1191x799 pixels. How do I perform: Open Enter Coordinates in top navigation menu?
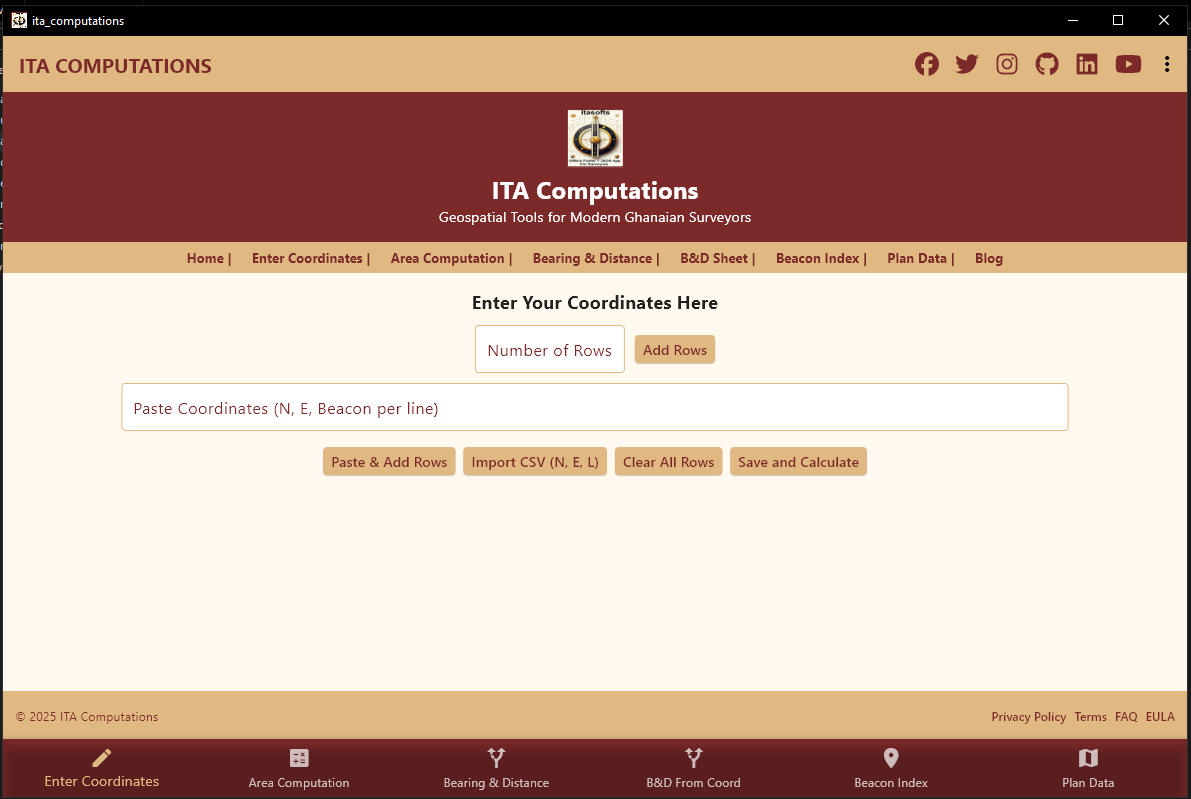pos(308,258)
